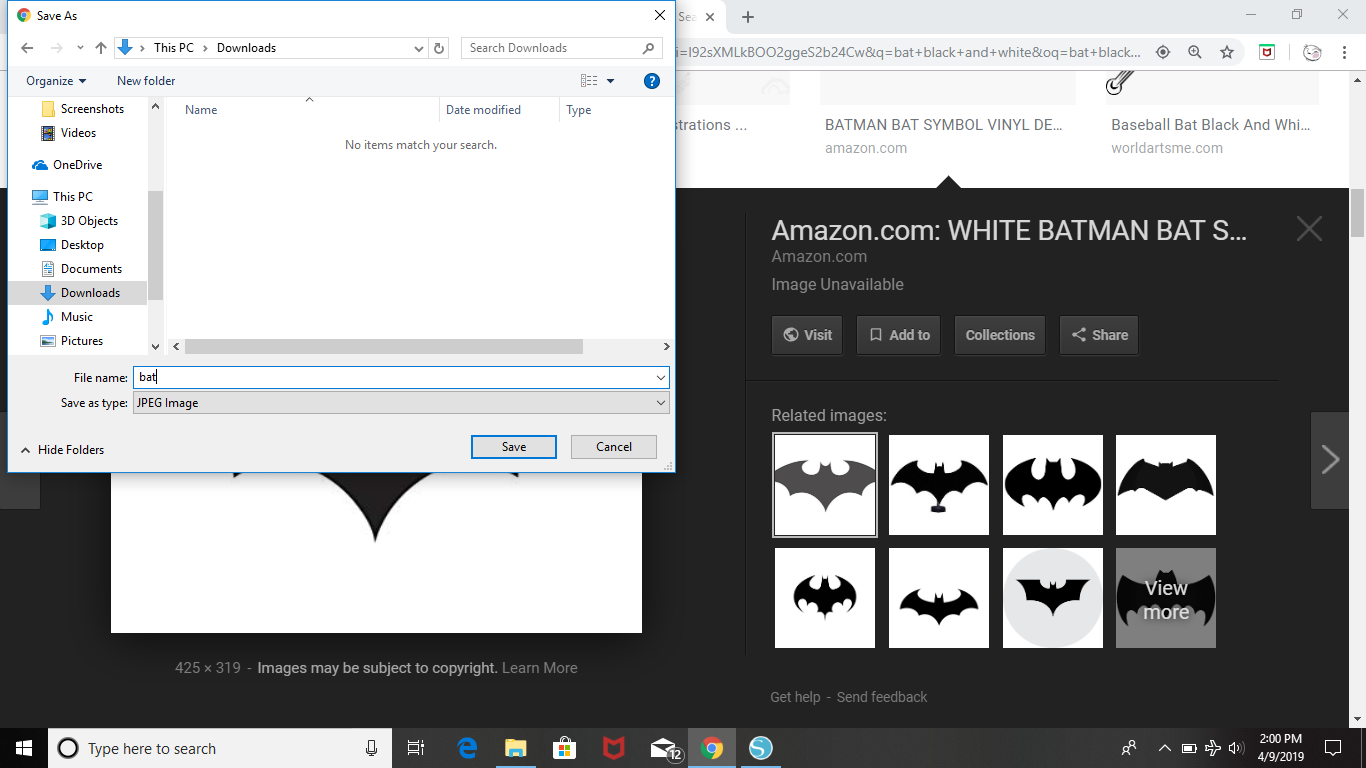Go up one folder level arrow
The height and width of the screenshot is (768, 1366).
[x=101, y=48]
